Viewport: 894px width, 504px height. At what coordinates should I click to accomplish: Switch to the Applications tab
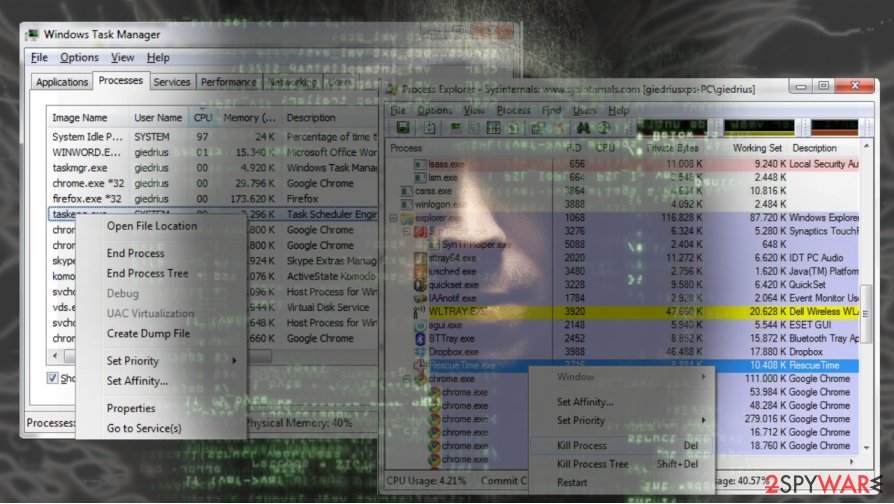click(62, 82)
